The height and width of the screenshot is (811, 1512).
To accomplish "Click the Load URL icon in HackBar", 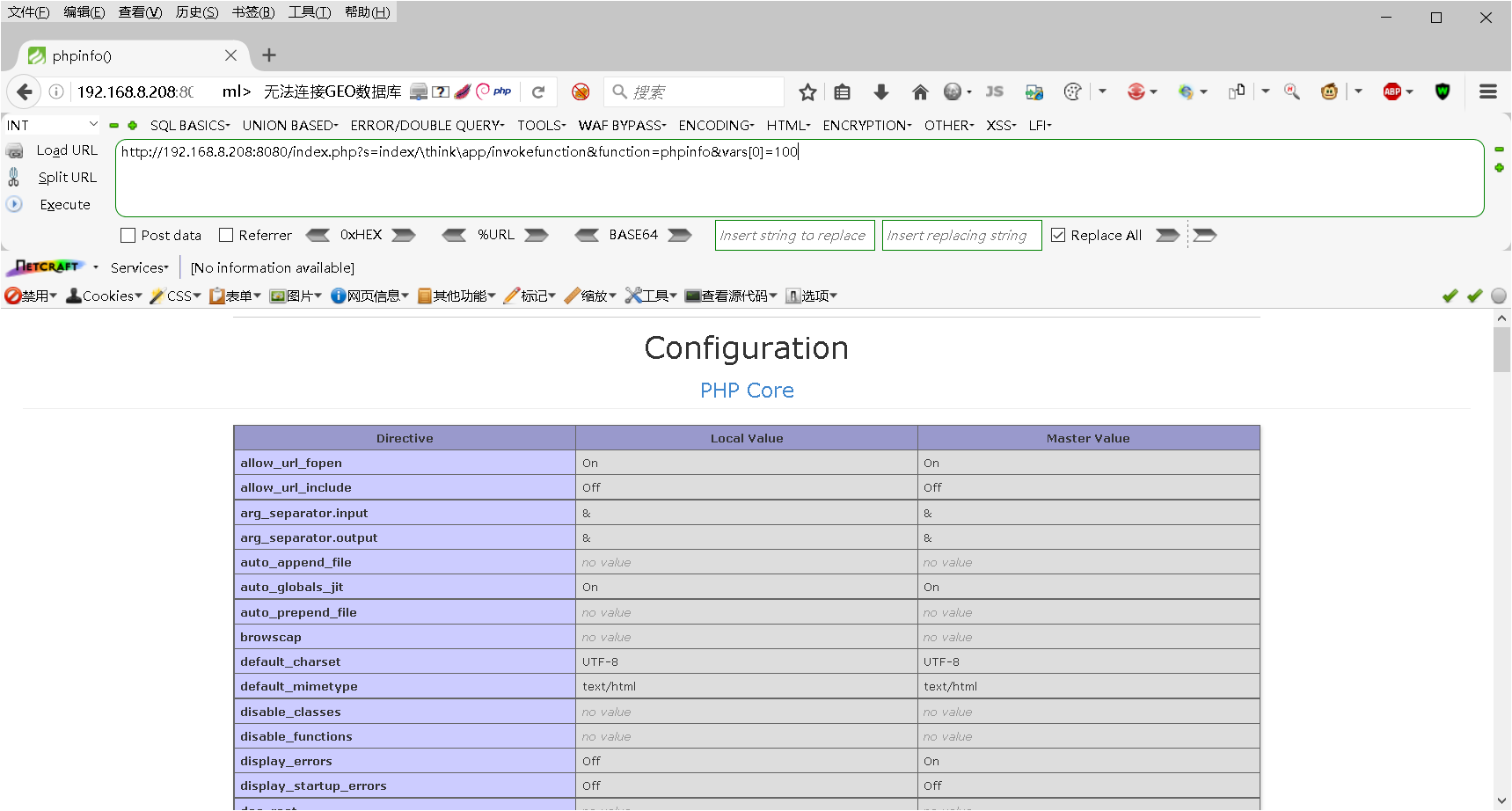I will coord(15,150).
